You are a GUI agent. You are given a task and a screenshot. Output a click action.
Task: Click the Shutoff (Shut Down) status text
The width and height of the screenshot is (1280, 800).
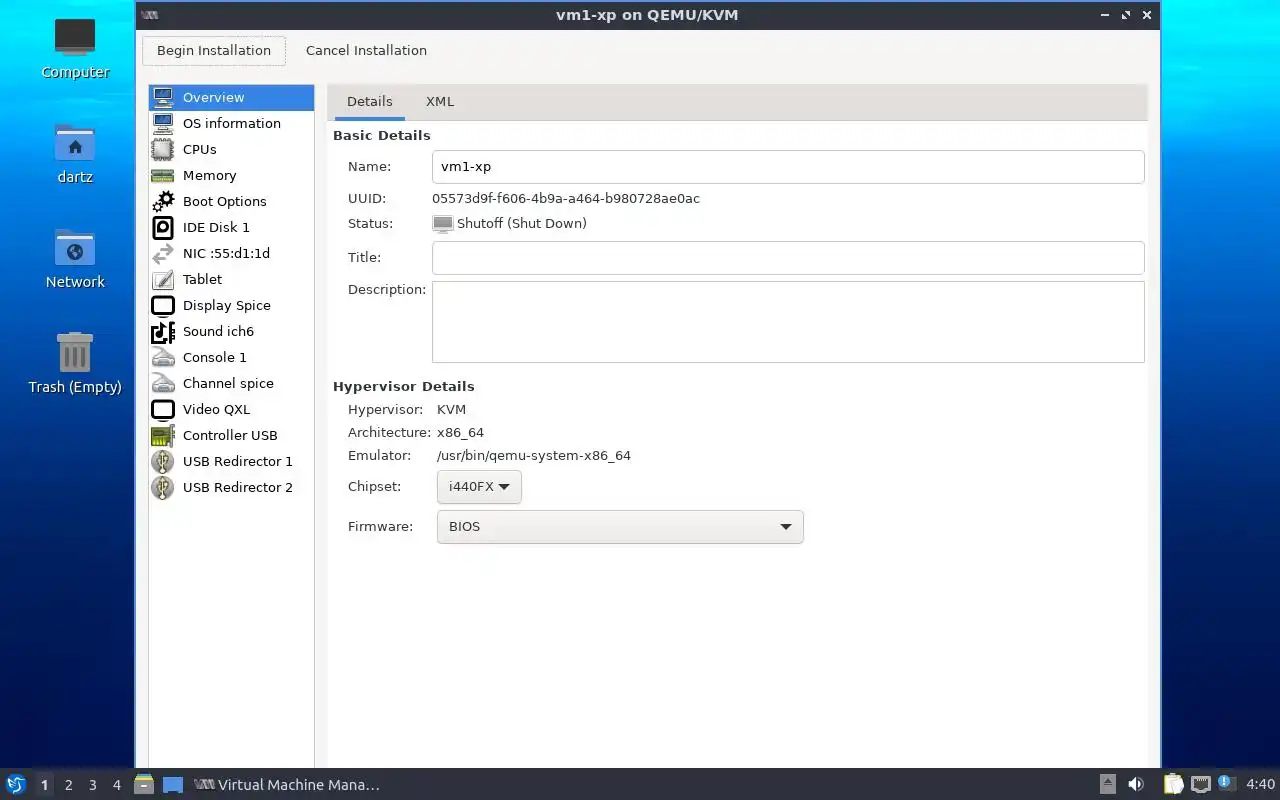(522, 224)
